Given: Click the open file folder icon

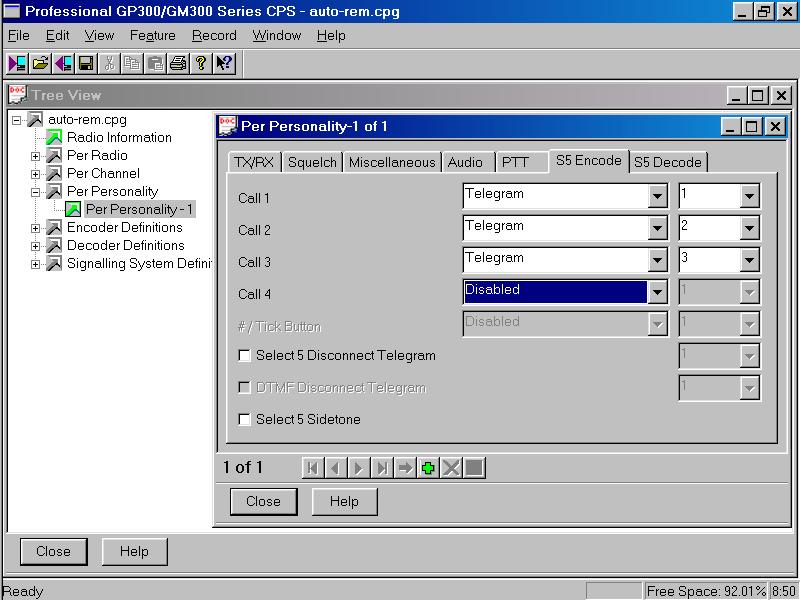Looking at the screenshot, I should 40,63.
